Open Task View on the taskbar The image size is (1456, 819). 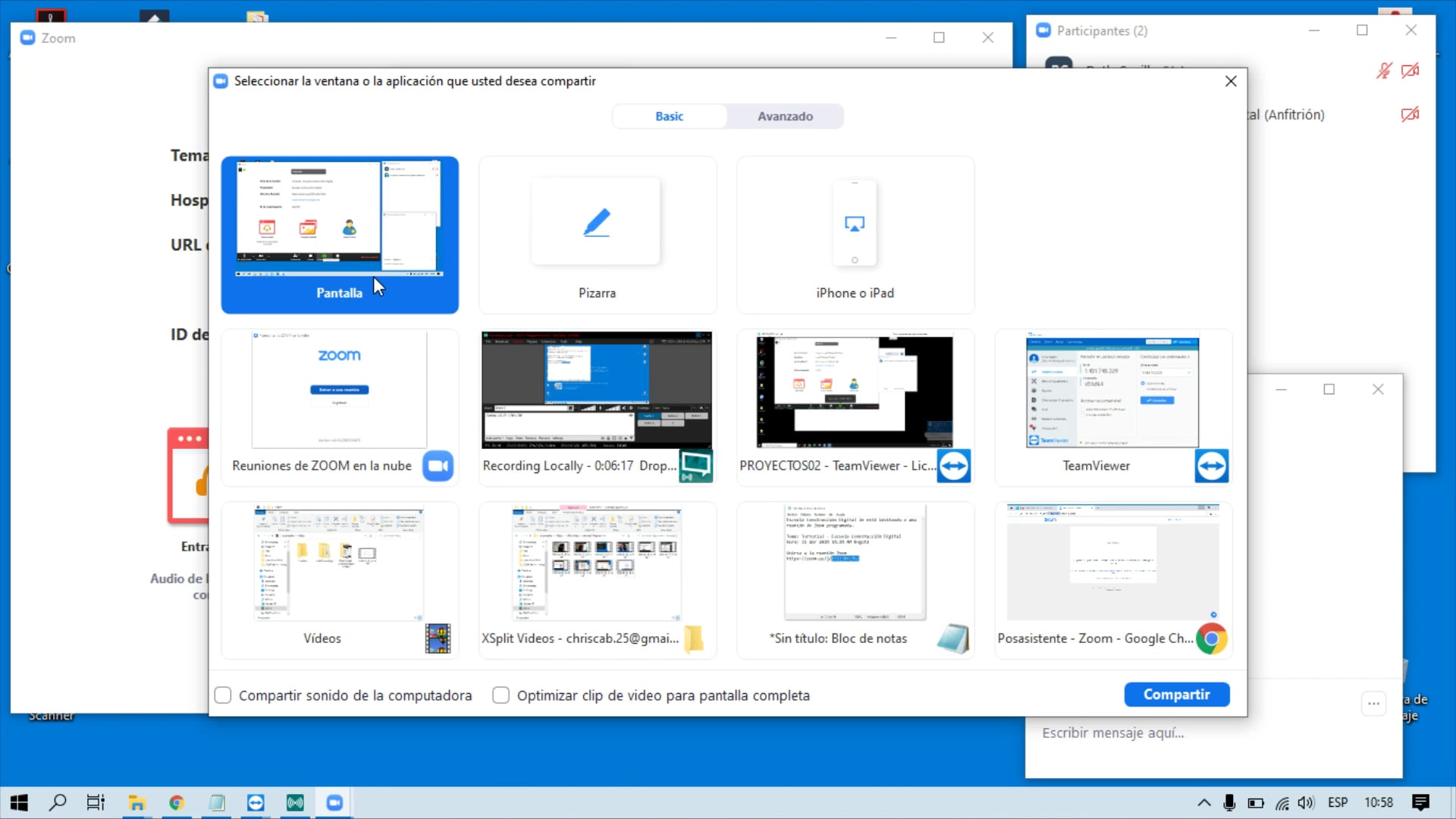(96, 802)
